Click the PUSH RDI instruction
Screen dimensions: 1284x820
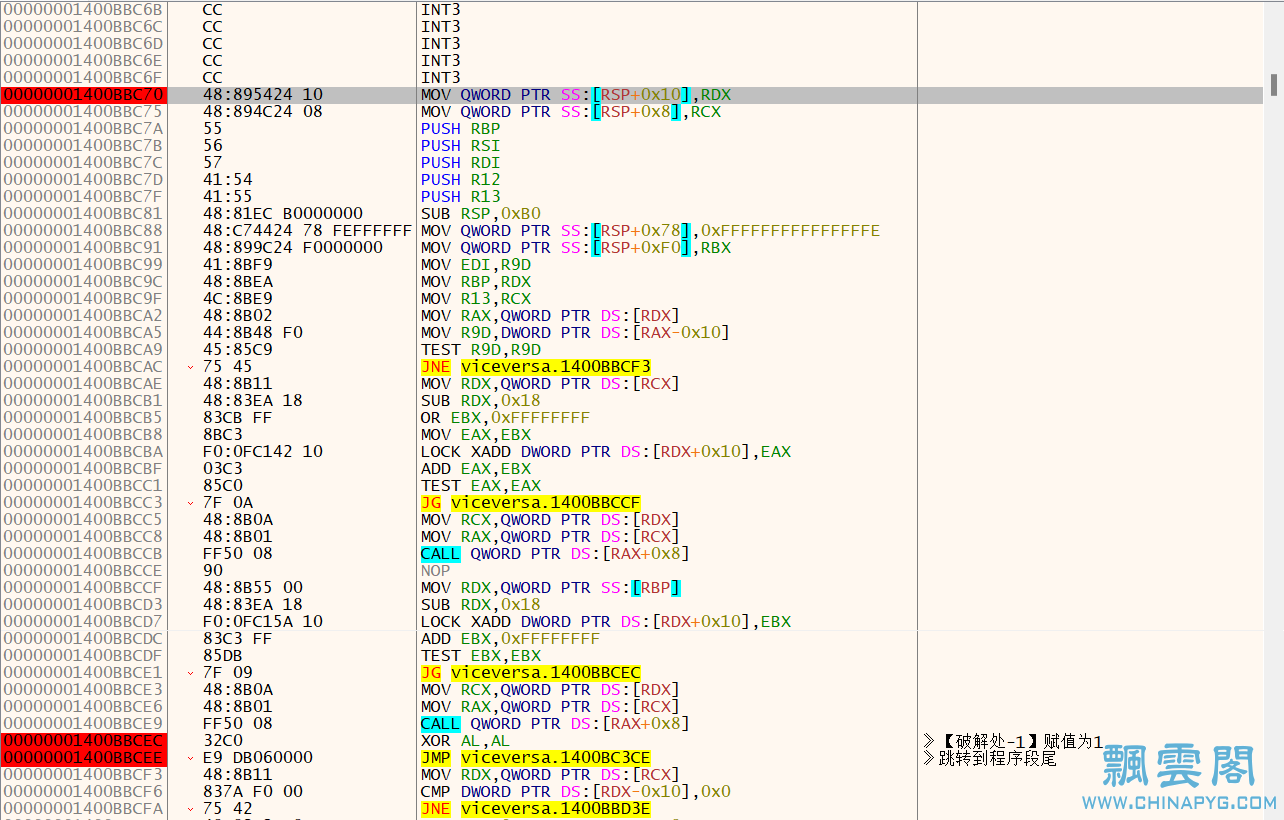click(x=461, y=163)
